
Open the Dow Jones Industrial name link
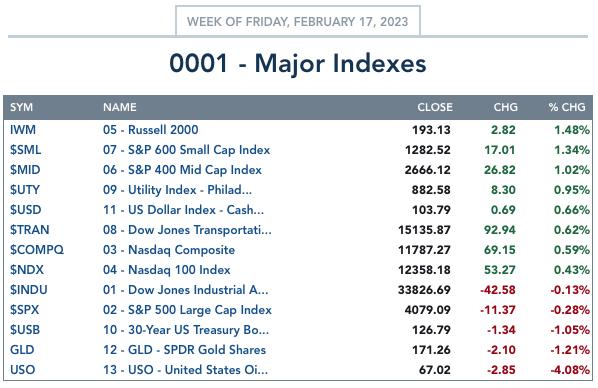coord(185,290)
